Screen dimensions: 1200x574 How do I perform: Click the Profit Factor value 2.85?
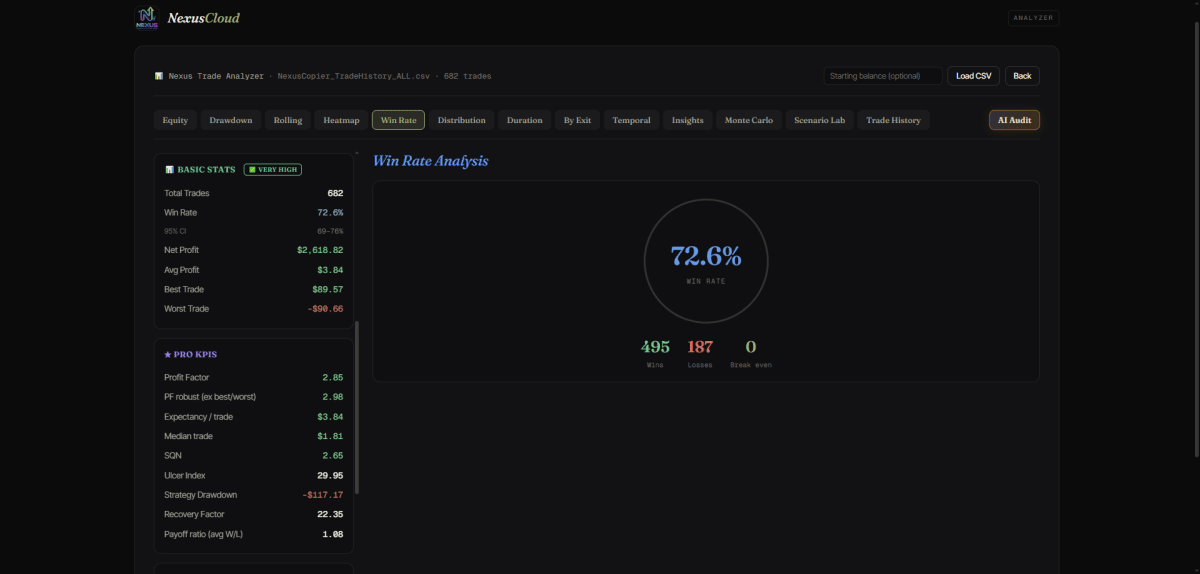333,377
